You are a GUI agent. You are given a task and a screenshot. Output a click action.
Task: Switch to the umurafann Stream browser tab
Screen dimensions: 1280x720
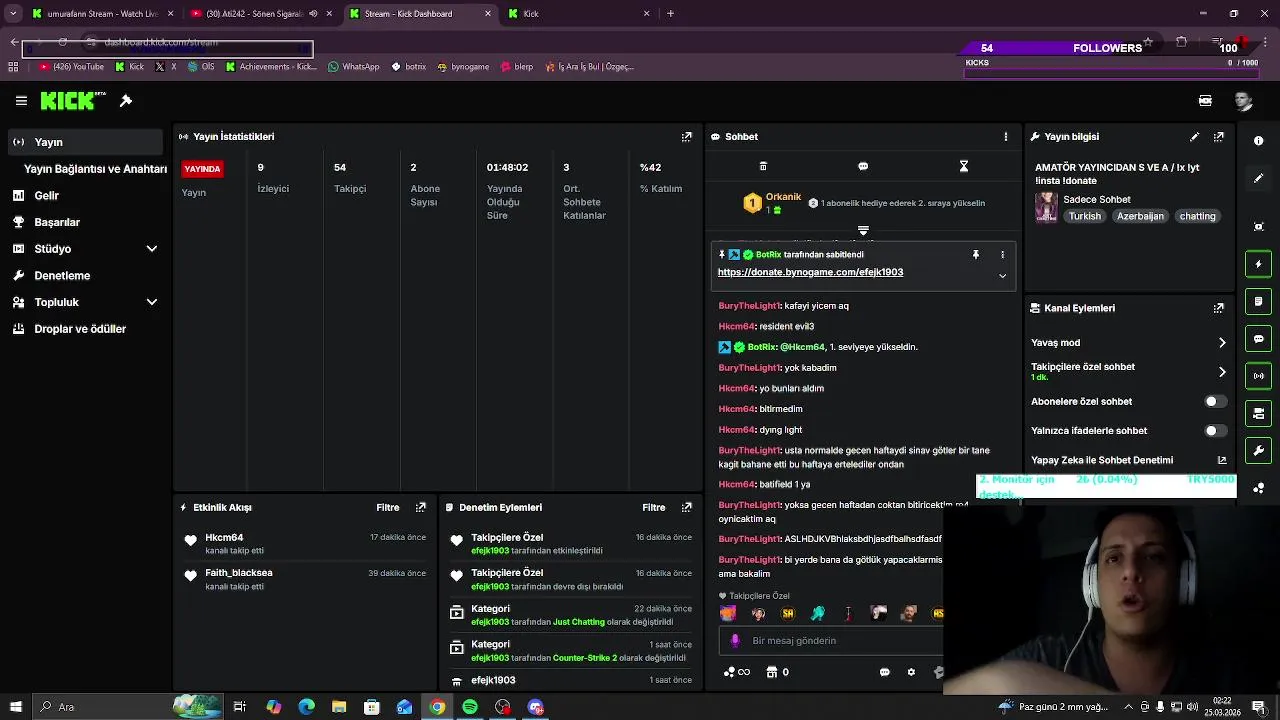pyautogui.click(x=103, y=14)
